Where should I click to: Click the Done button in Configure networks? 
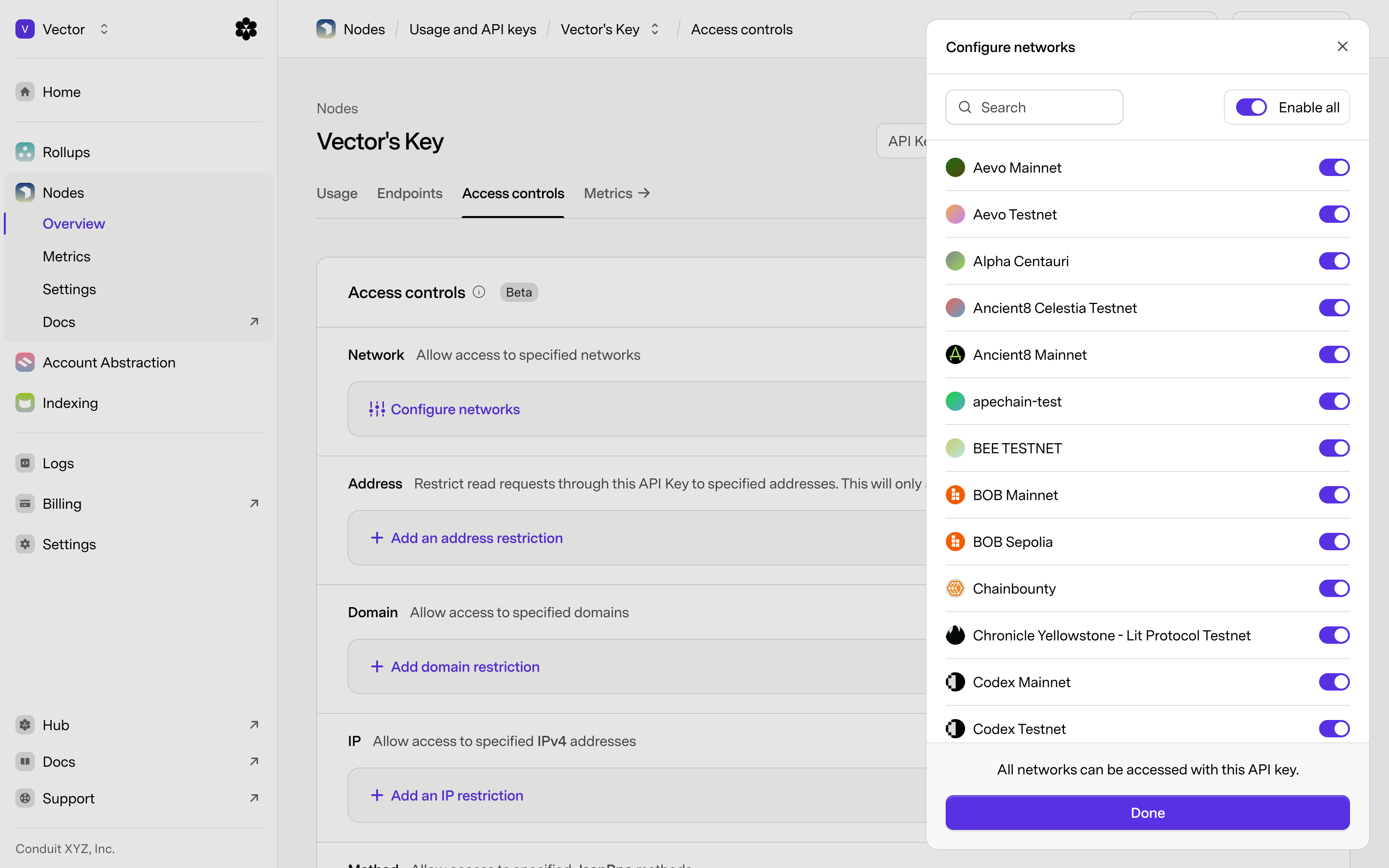pos(1147,813)
